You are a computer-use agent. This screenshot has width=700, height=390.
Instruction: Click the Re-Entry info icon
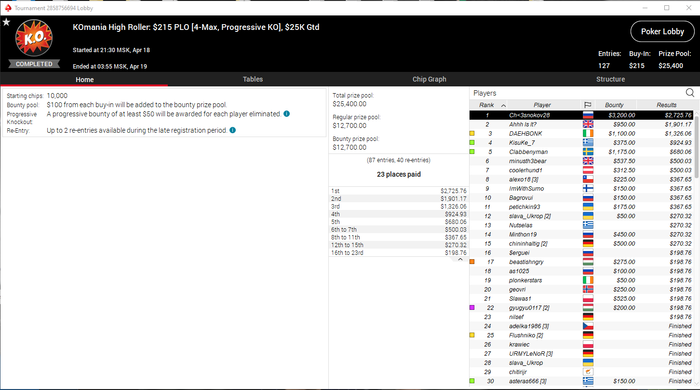pyautogui.click(x=233, y=130)
